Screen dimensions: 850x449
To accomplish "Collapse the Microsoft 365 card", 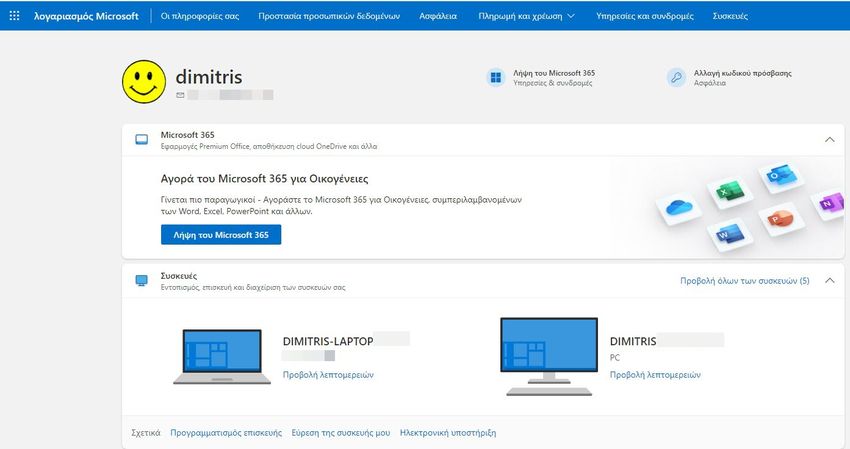I will [829, 140].
